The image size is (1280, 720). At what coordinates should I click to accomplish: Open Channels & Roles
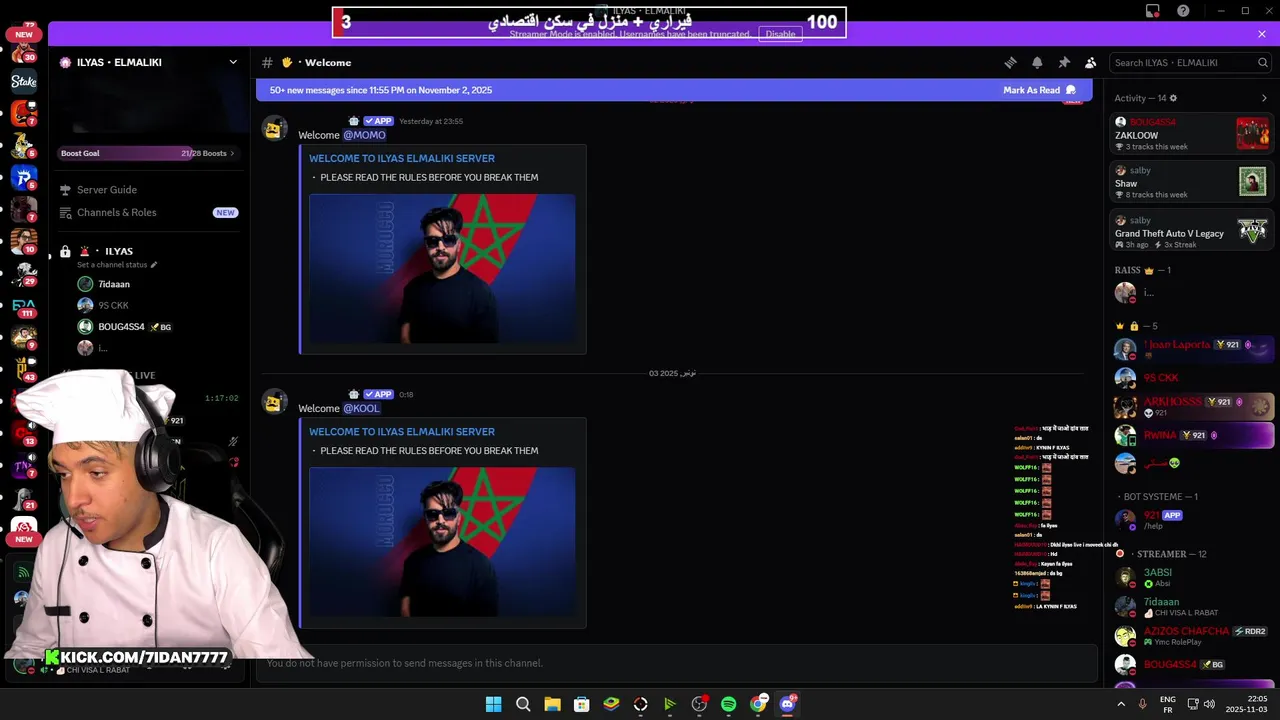click(x=117, y=212)
